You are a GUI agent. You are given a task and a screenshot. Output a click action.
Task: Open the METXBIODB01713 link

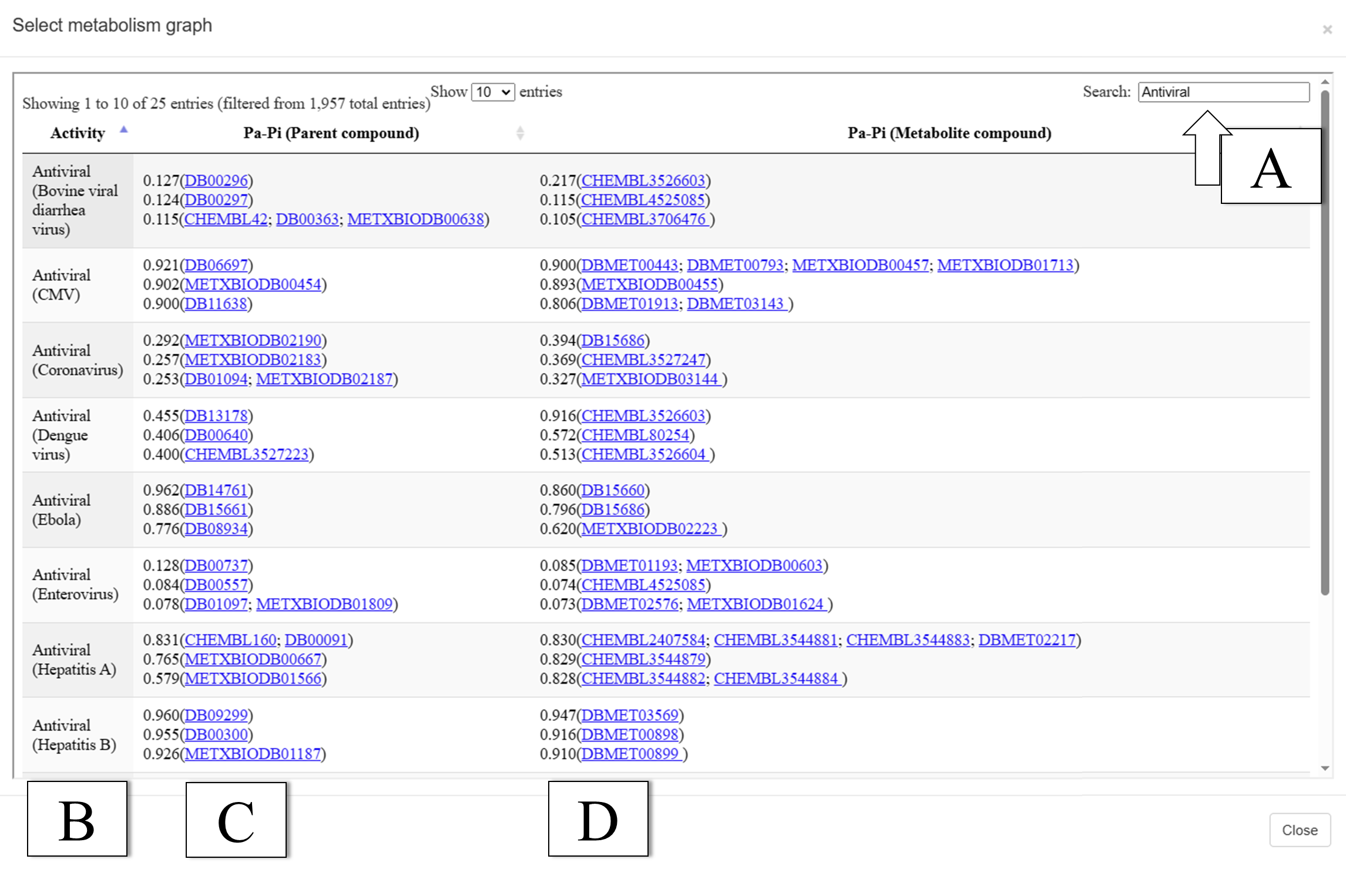click(1005, 265)
